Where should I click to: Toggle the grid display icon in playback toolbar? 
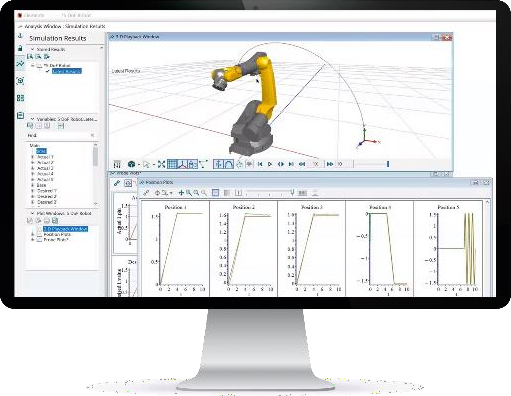tap(172, 164)
